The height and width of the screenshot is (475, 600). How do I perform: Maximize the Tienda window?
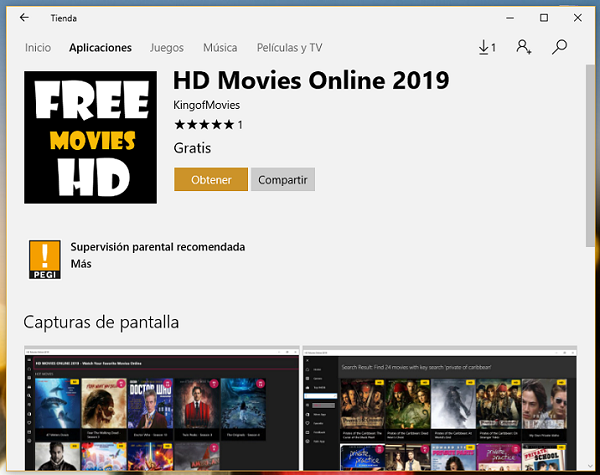coord(544,18)
